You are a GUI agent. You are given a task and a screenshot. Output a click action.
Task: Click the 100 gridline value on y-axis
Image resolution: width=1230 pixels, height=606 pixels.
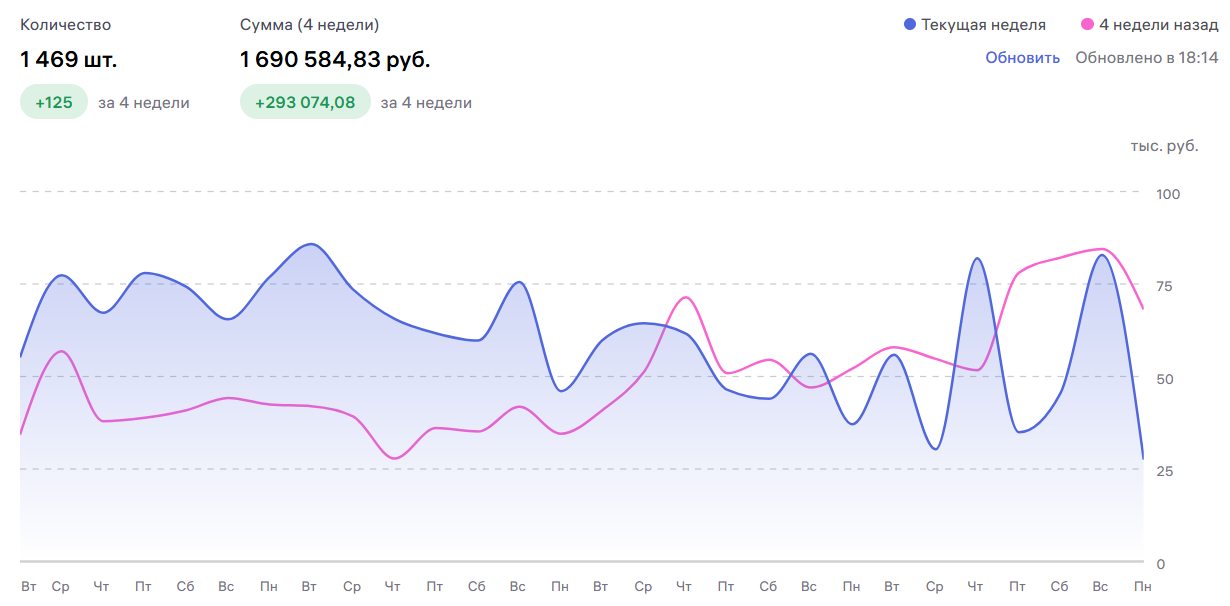tap(1168, 194)
